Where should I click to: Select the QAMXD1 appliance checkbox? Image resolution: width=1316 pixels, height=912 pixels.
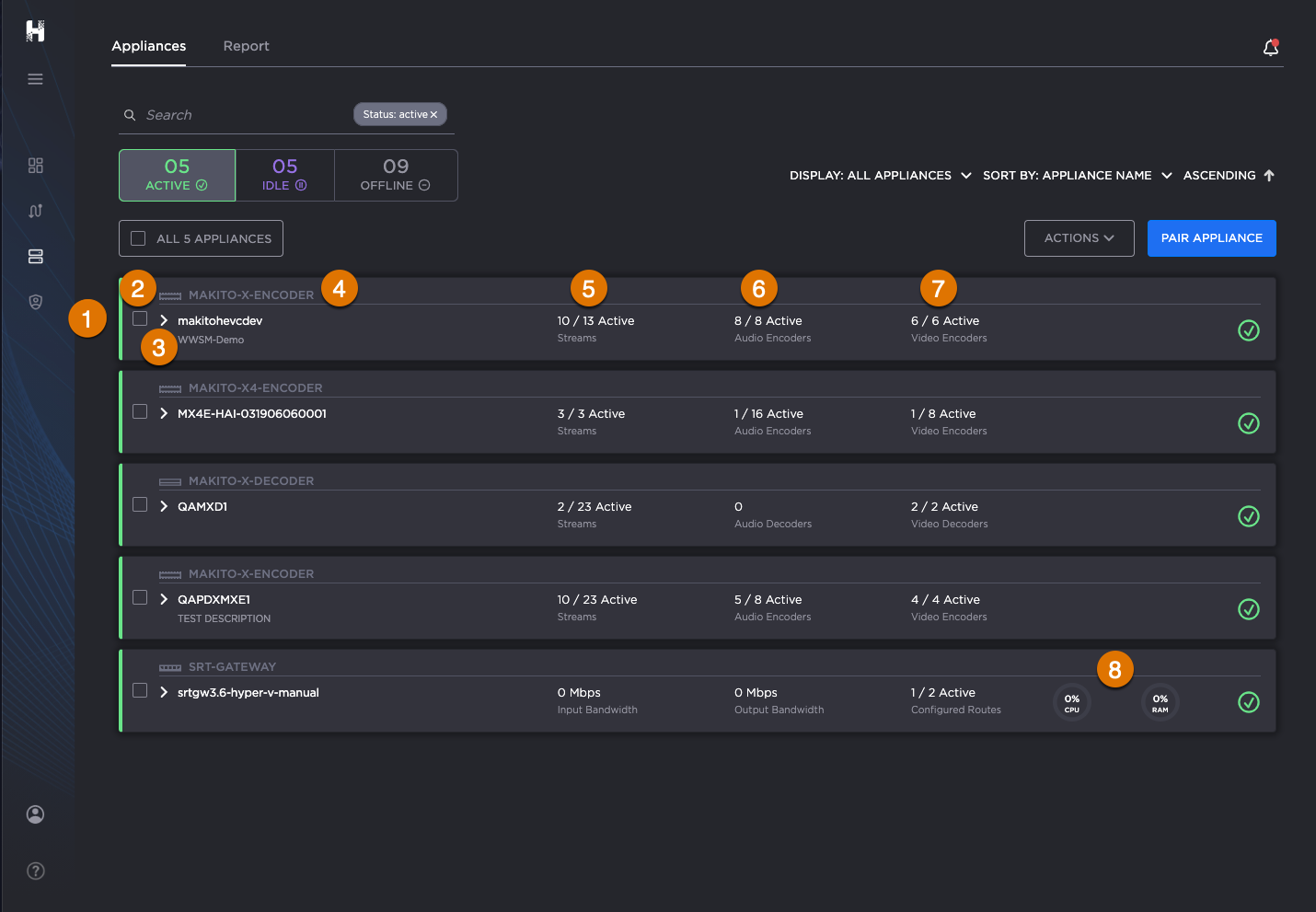pyautogui.click(x=140, y=504)
